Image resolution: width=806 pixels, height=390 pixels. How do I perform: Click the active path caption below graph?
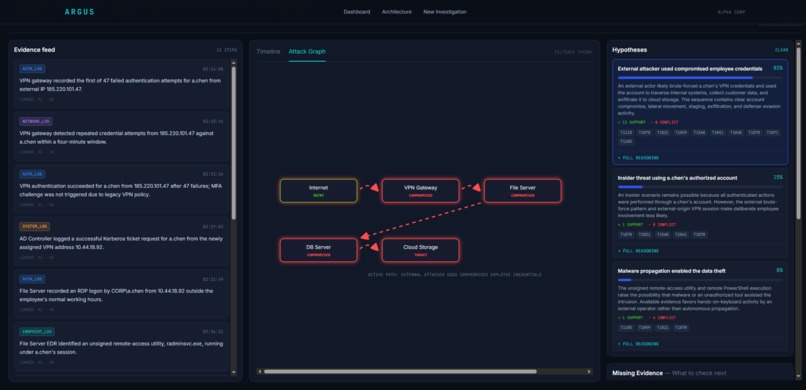454,275
